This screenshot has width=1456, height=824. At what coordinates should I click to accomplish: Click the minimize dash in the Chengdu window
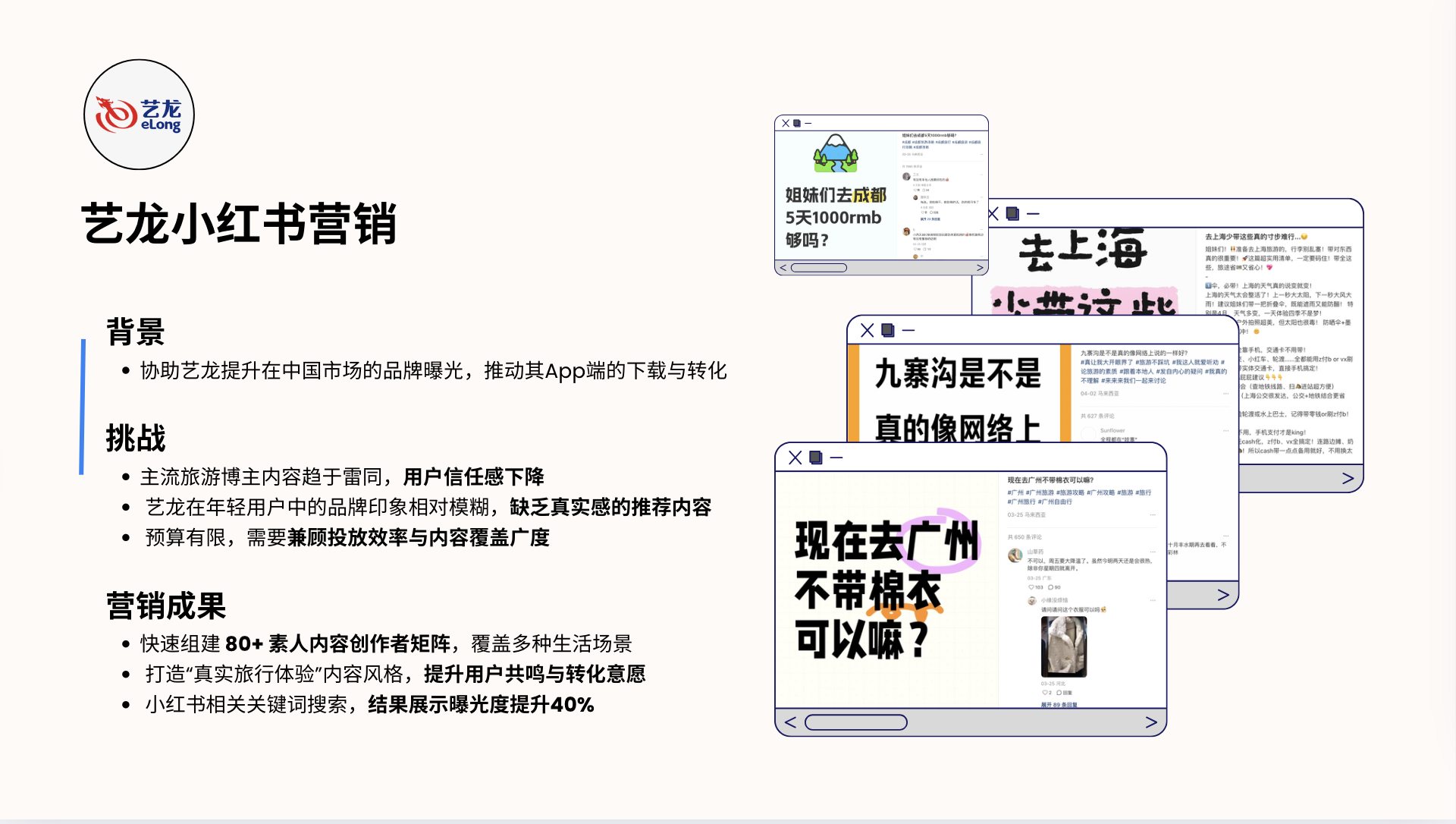808,123
